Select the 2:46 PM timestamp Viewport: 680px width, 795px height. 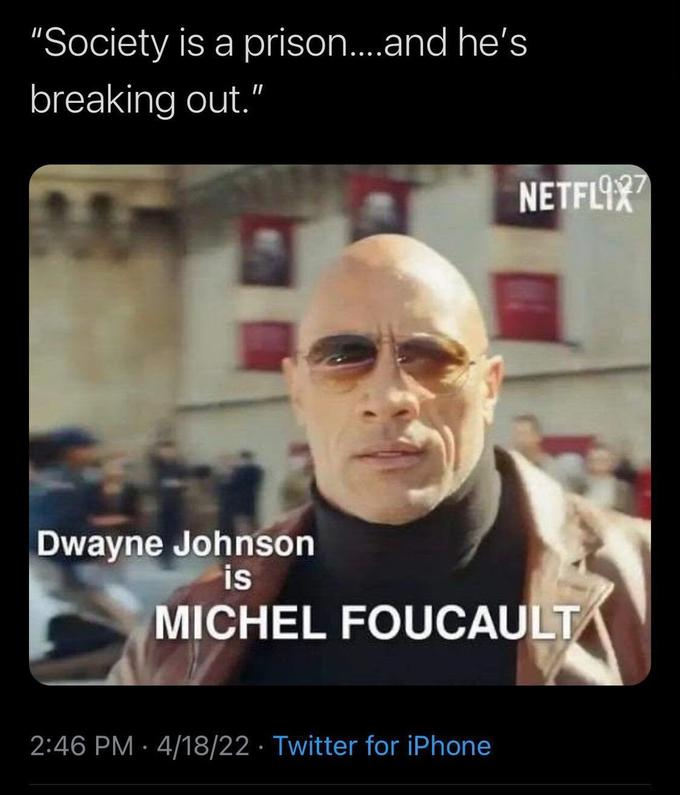[x=82, y=746]
